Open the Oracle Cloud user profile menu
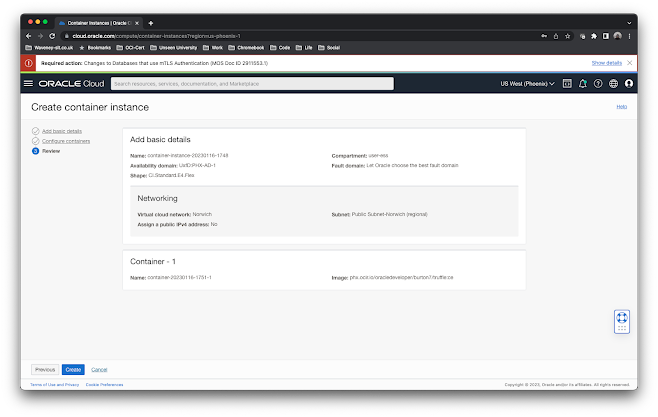The height and width of the screenshot is (417, 658). (629, 83)
